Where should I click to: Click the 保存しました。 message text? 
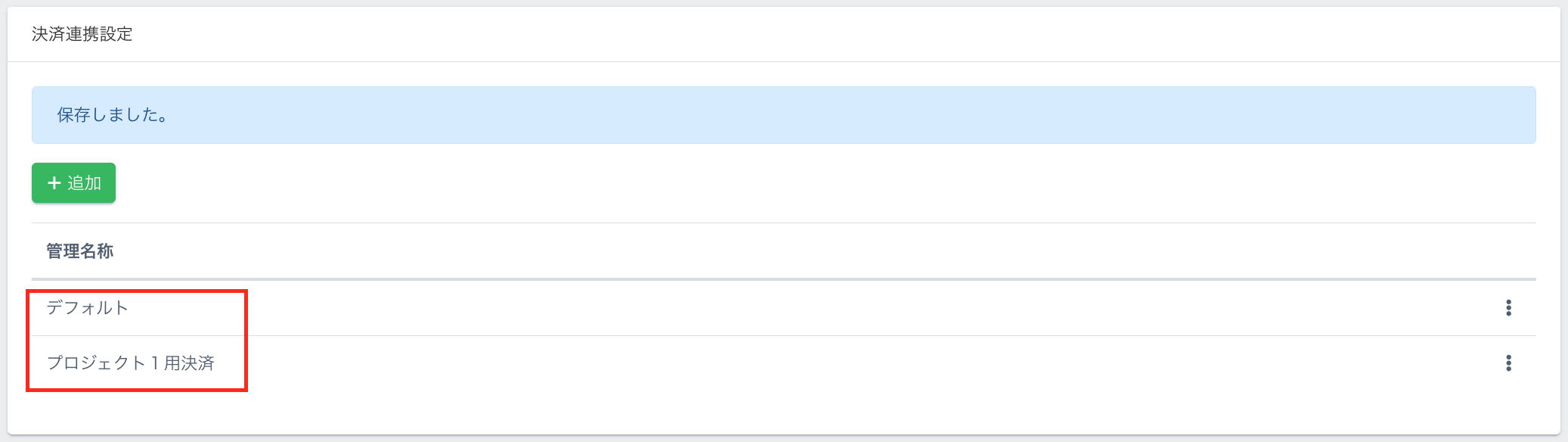pos(113,115)
